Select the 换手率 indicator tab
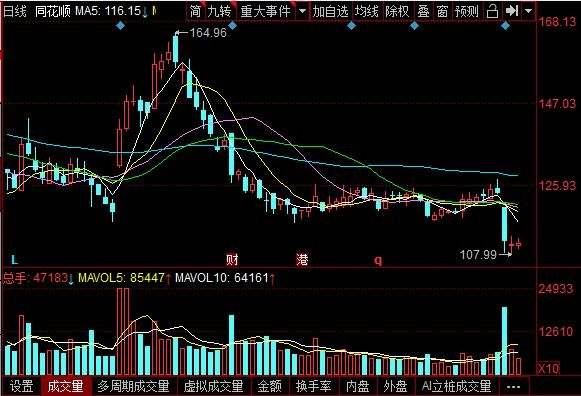Viewport: 581px width, 396px height. click(x=313, y=386)
